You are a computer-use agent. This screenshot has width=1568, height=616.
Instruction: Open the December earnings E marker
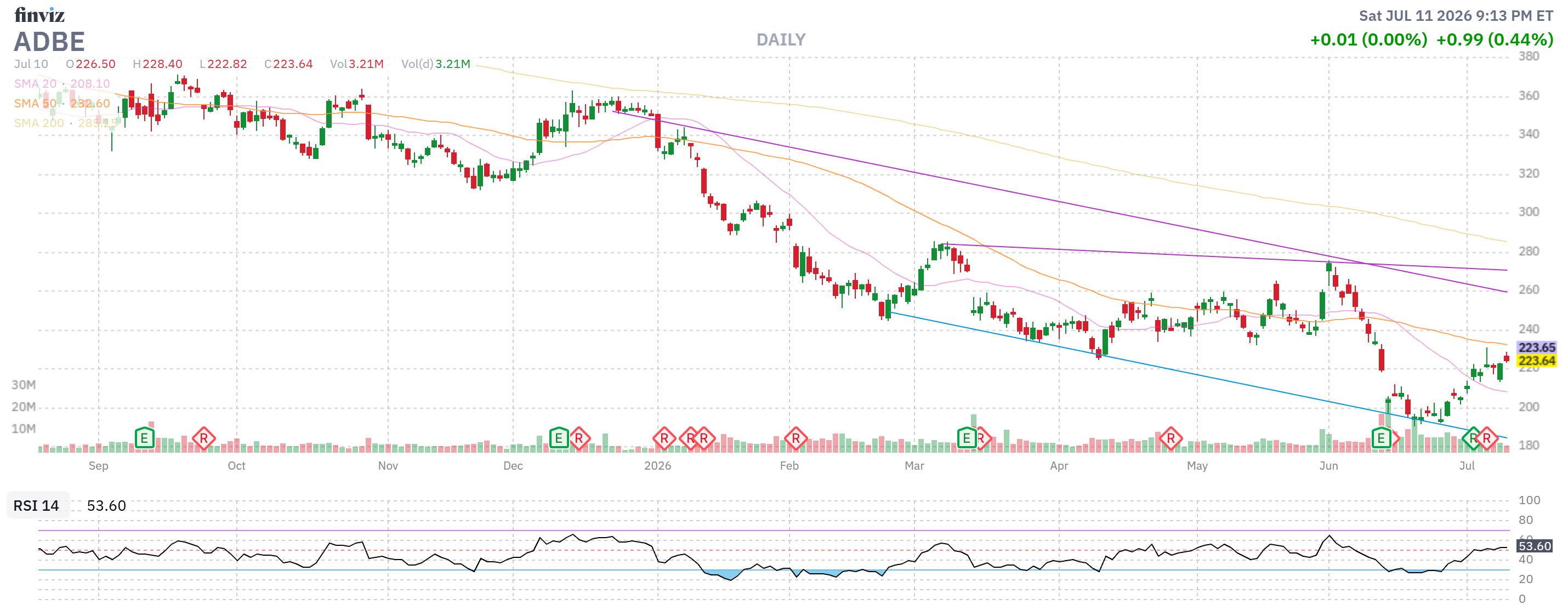point(559,438)
